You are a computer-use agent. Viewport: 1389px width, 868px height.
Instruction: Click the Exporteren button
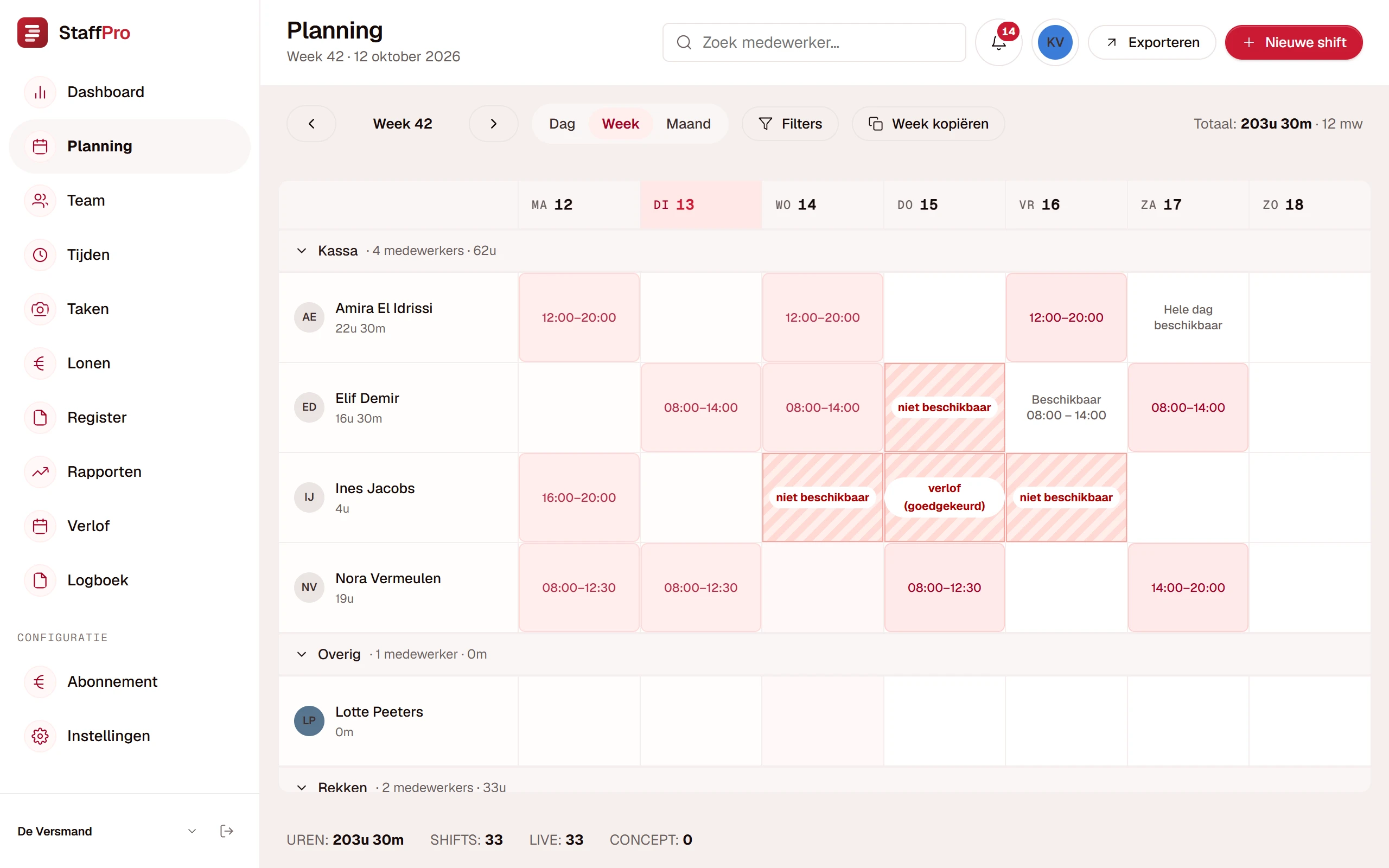click(x=1151, y=42)
